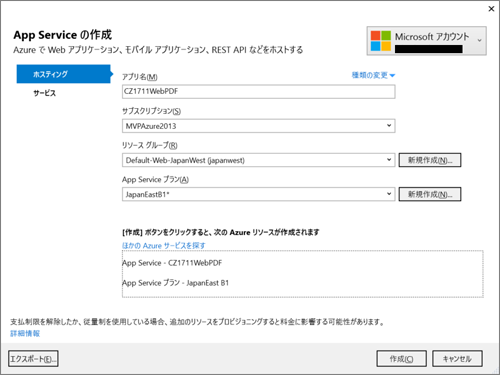Click the アプリ名 input field
The width and height of the screenshot is (500, 375).
259,92
